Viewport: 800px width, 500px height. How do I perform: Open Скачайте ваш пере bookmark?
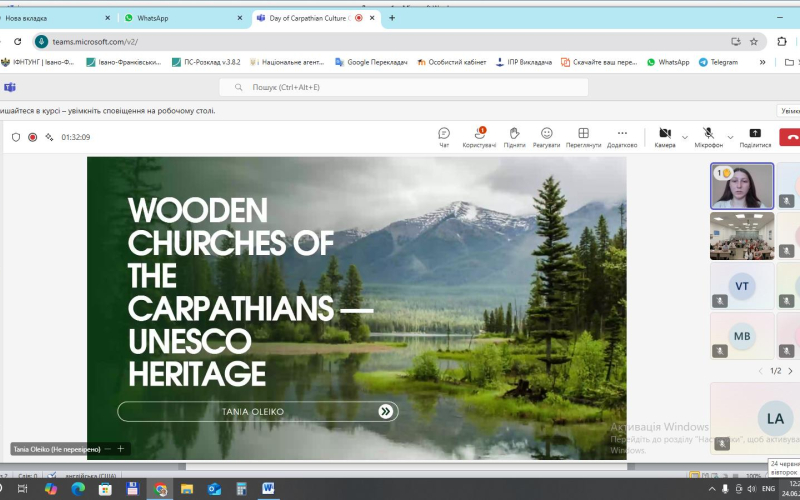pos(599,62)
